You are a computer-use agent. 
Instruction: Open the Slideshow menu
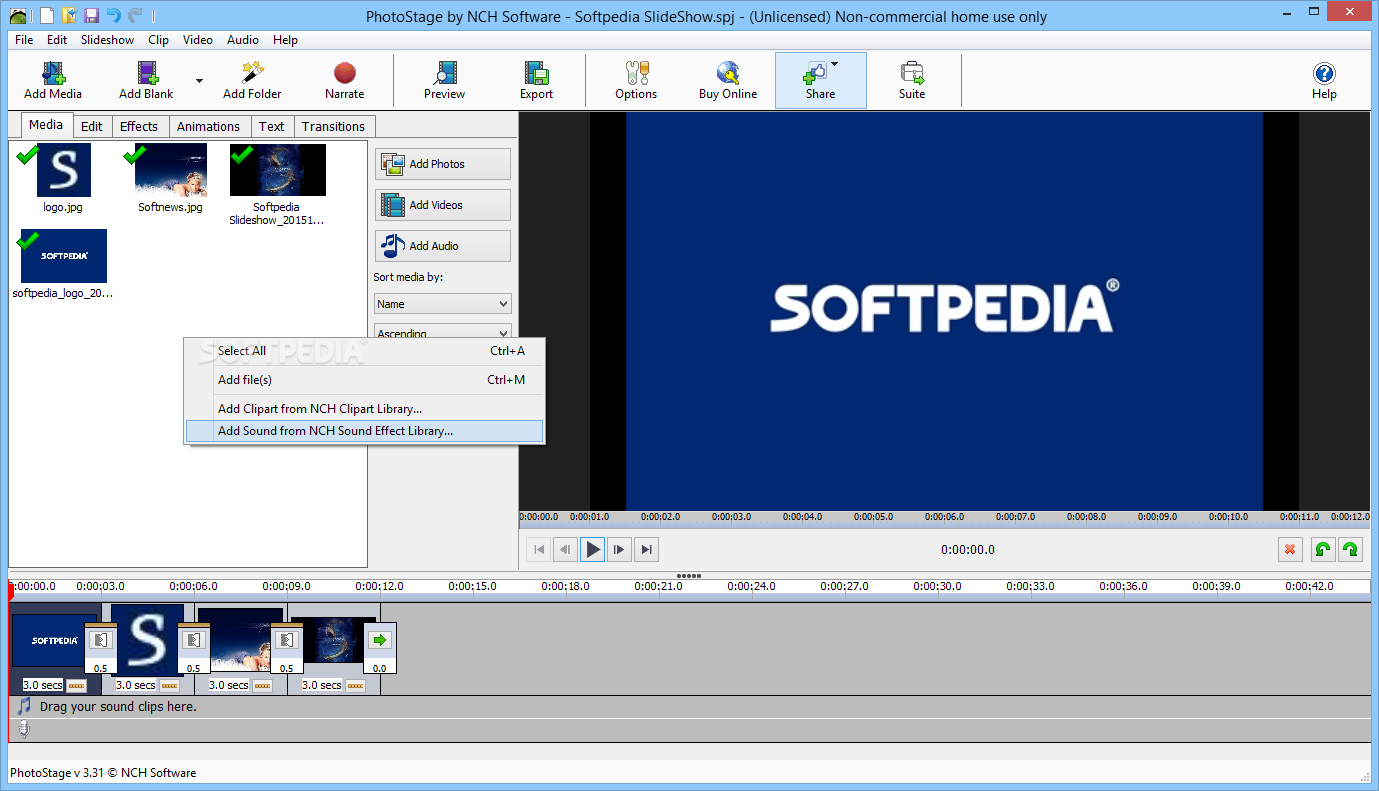point(107,40)
